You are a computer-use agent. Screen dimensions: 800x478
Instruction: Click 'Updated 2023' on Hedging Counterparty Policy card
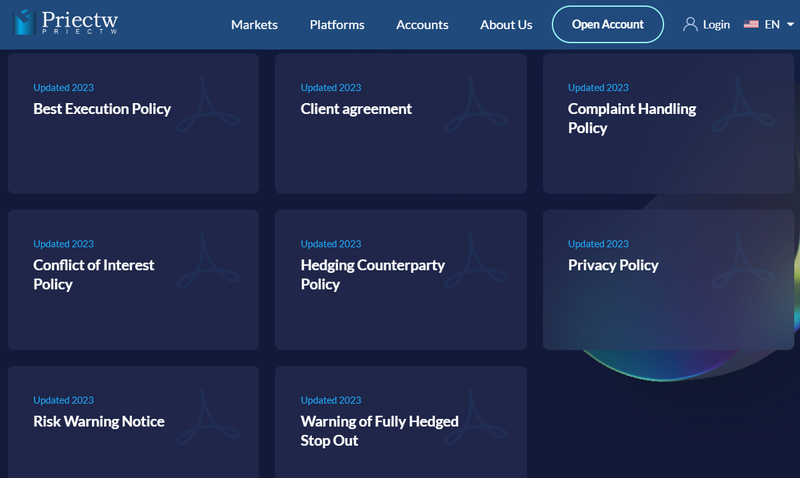tap(331, 244)
